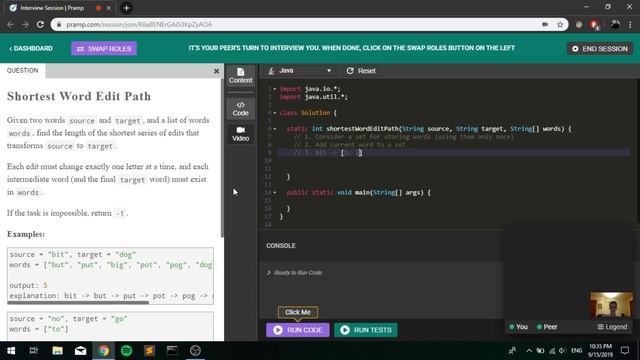640x360 pixels.
Task: Click the volume icon in system tray
Action: pos(562,351)
